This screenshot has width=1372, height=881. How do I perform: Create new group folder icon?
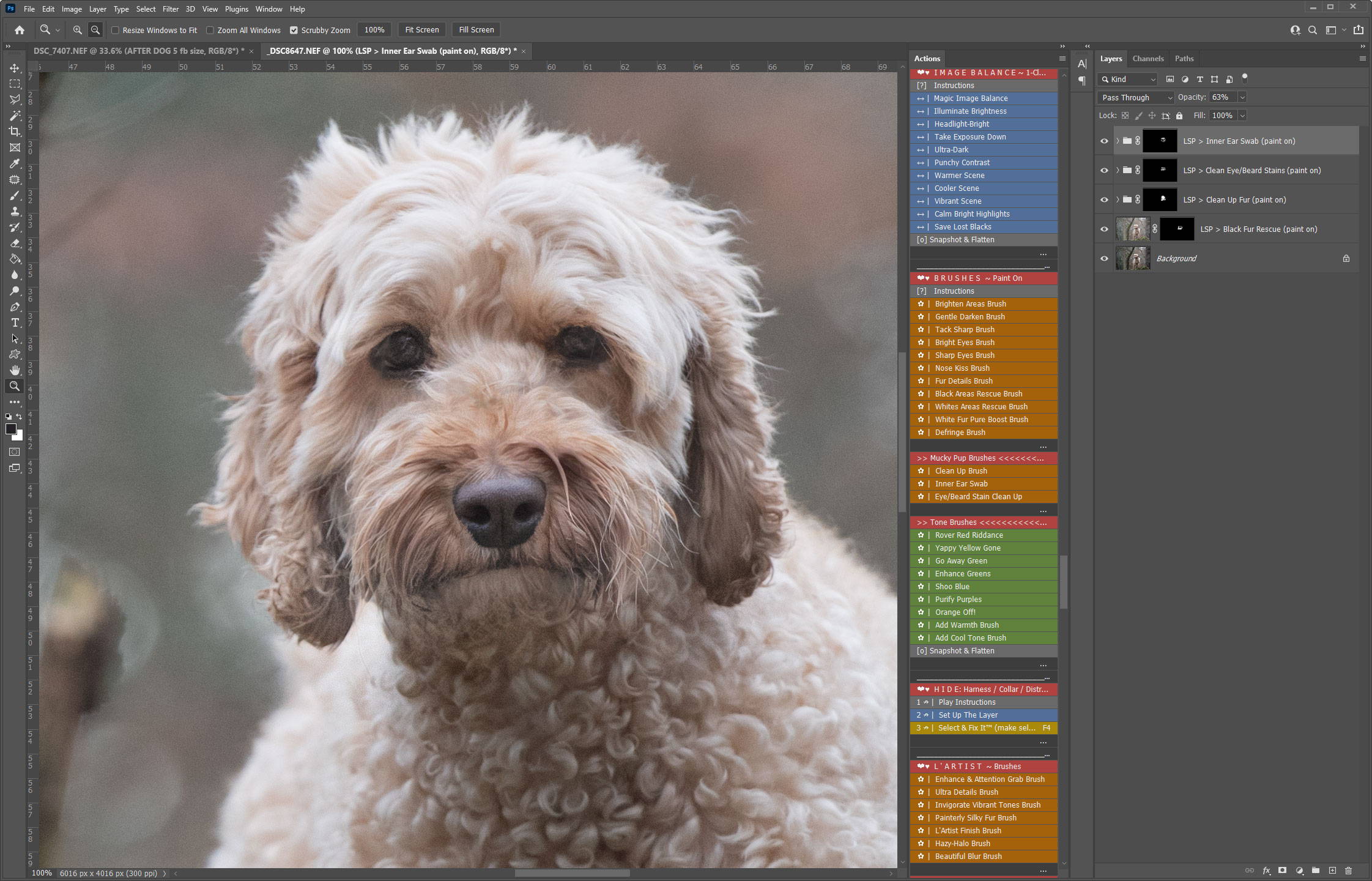[x=1316, y=871]
